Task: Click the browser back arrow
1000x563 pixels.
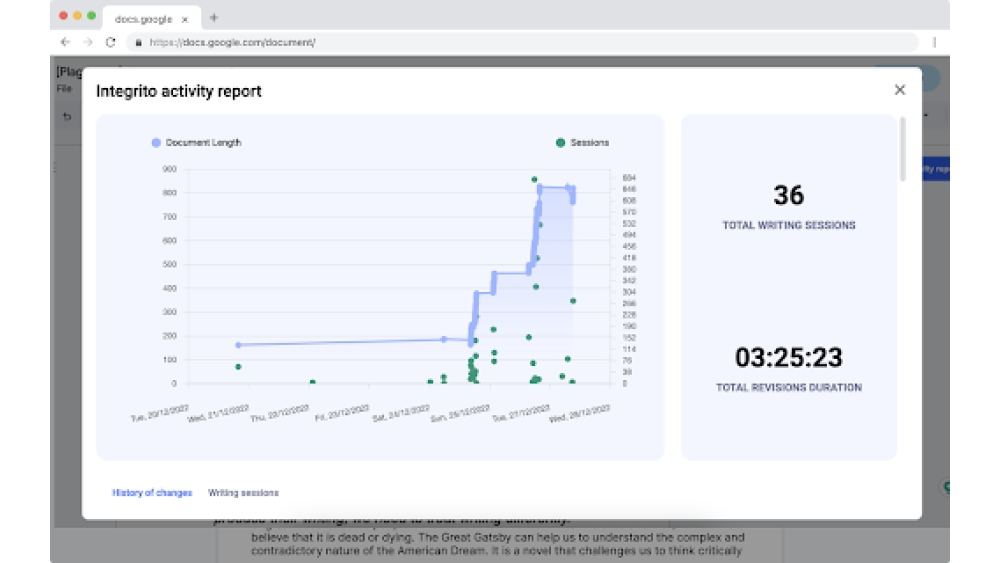Action: point(66,42)
